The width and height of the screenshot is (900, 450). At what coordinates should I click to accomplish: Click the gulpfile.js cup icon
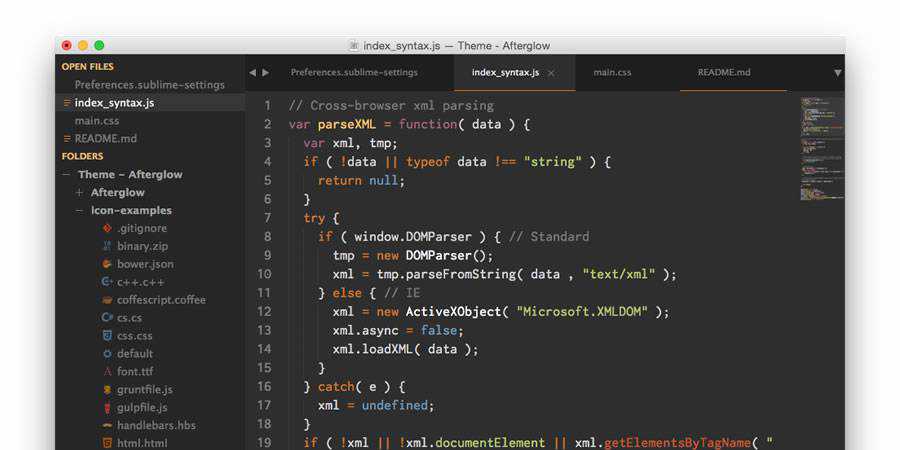(107, 408)
